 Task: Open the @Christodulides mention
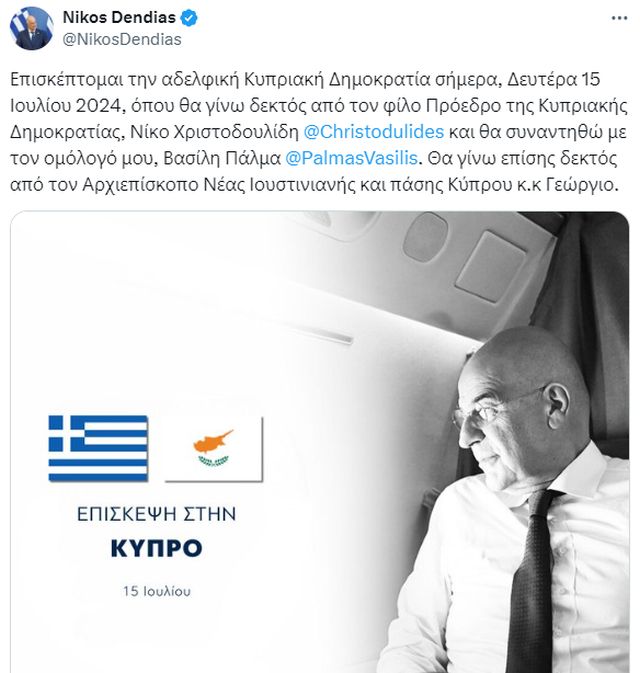point(373,132)
